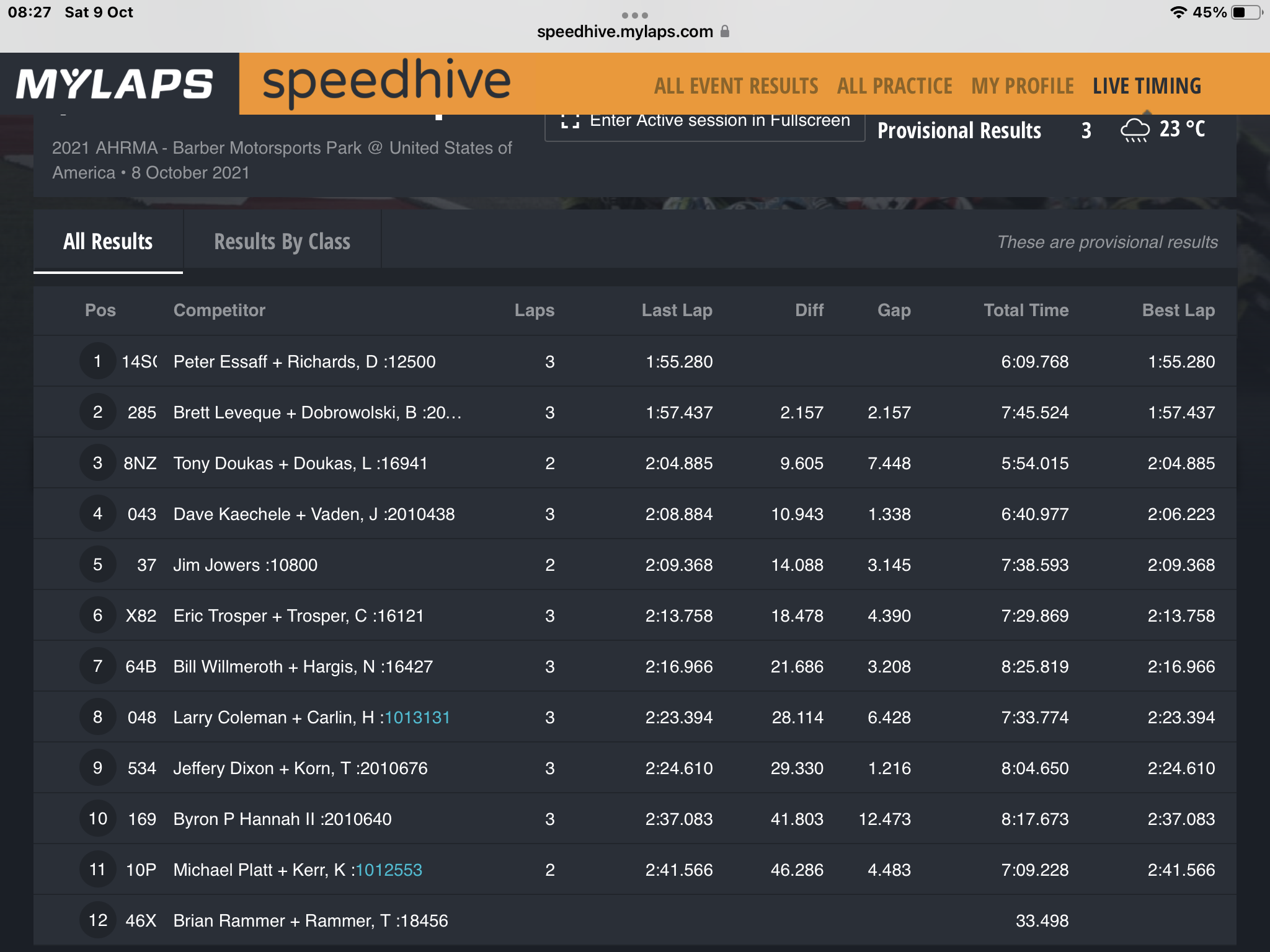Select Dave Kaechele + Vaden competitor row

635,514
